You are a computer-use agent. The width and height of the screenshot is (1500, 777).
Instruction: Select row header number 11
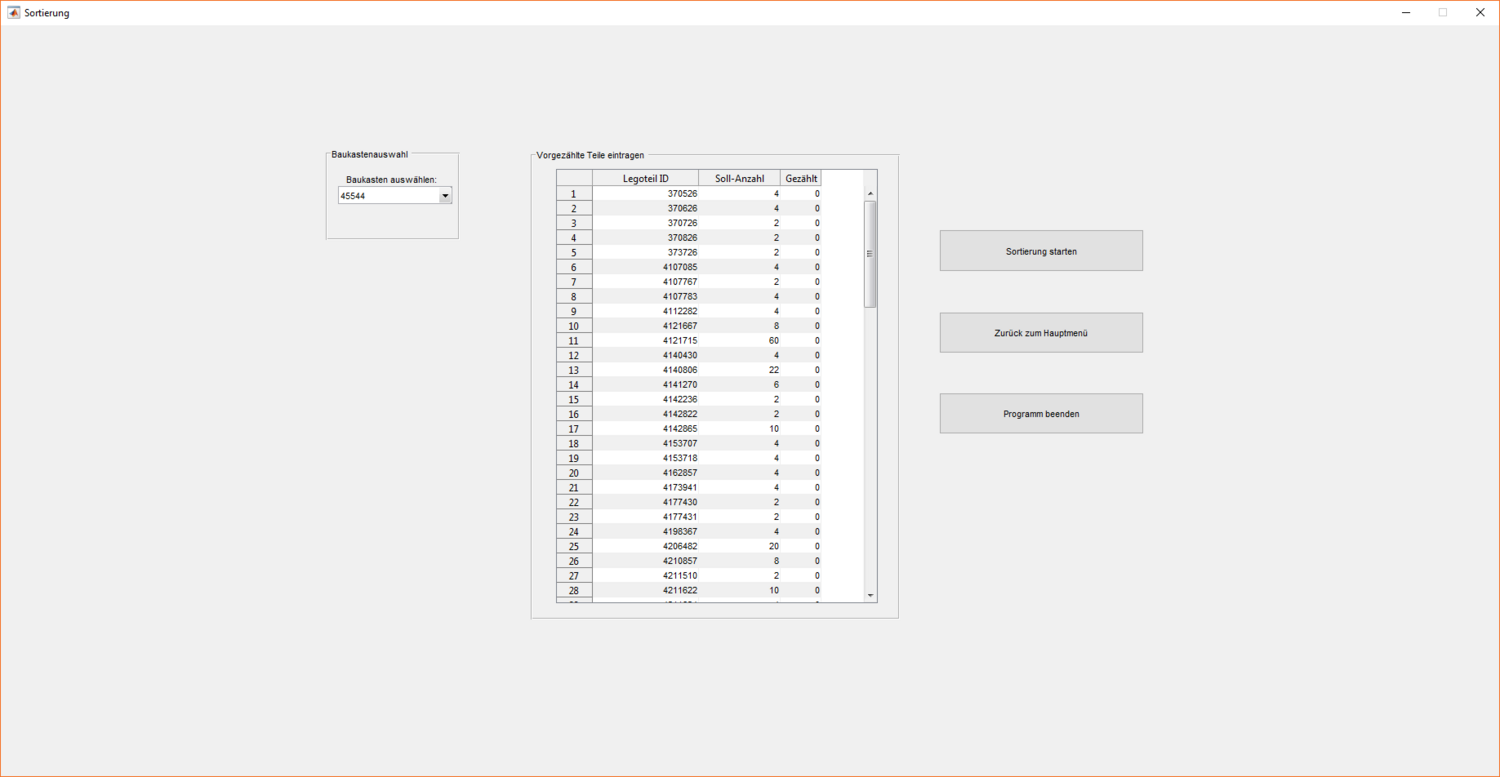[x=574, y=341]
